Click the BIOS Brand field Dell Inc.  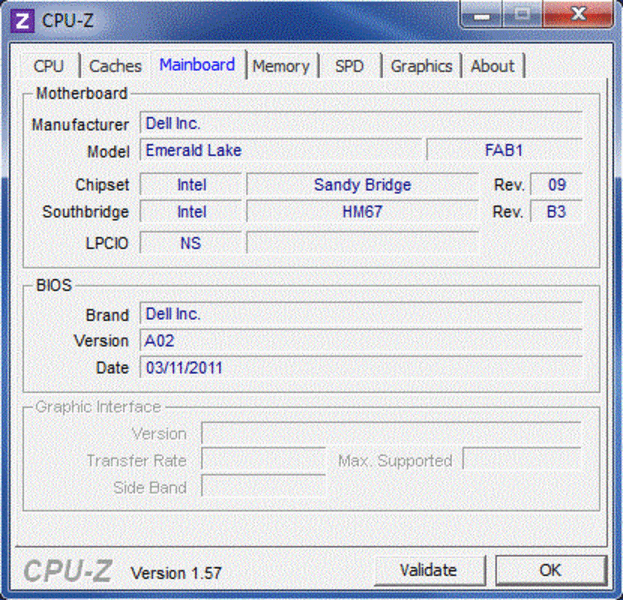[361, 314]
